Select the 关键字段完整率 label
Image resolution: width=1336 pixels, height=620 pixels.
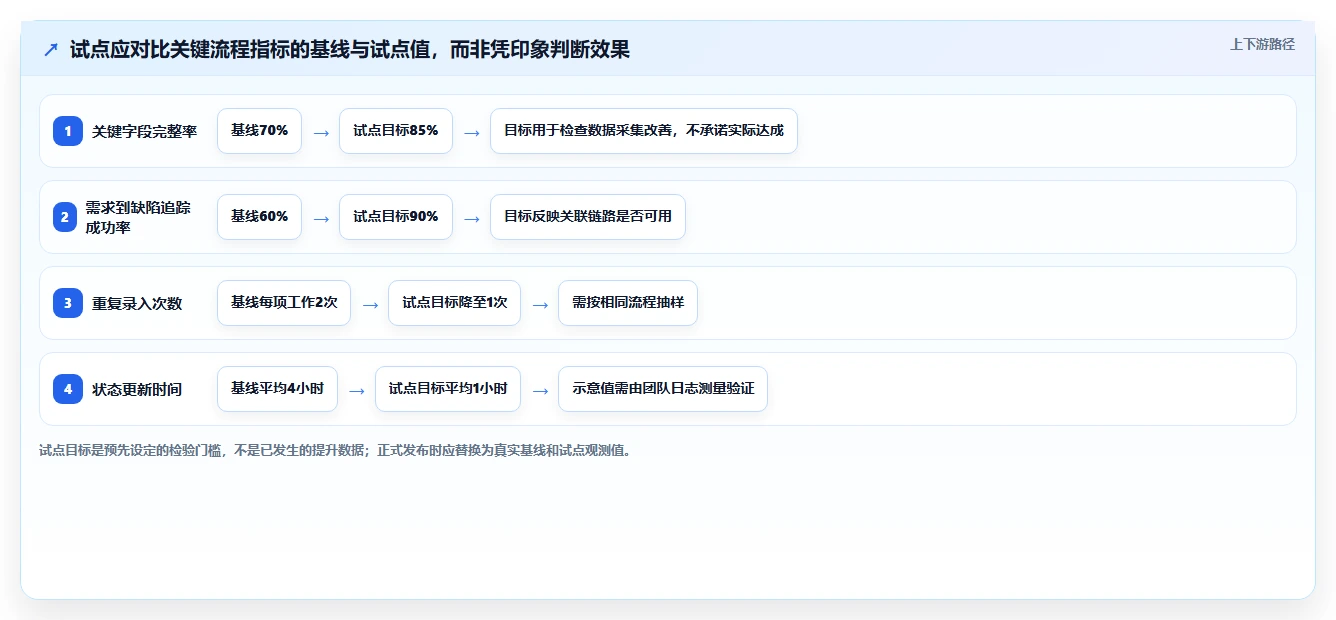145,131
